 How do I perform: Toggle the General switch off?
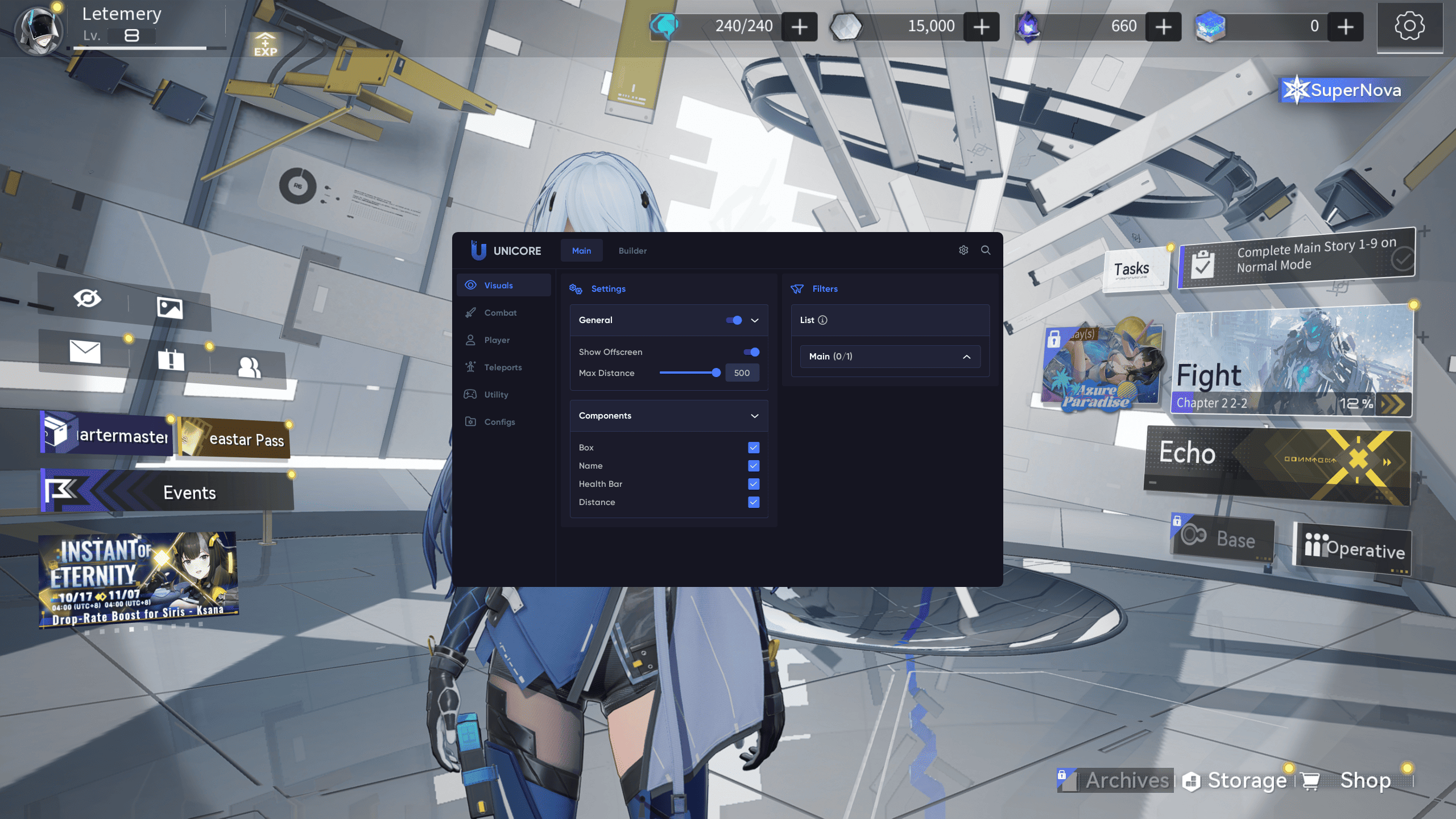tap(734, 320)
